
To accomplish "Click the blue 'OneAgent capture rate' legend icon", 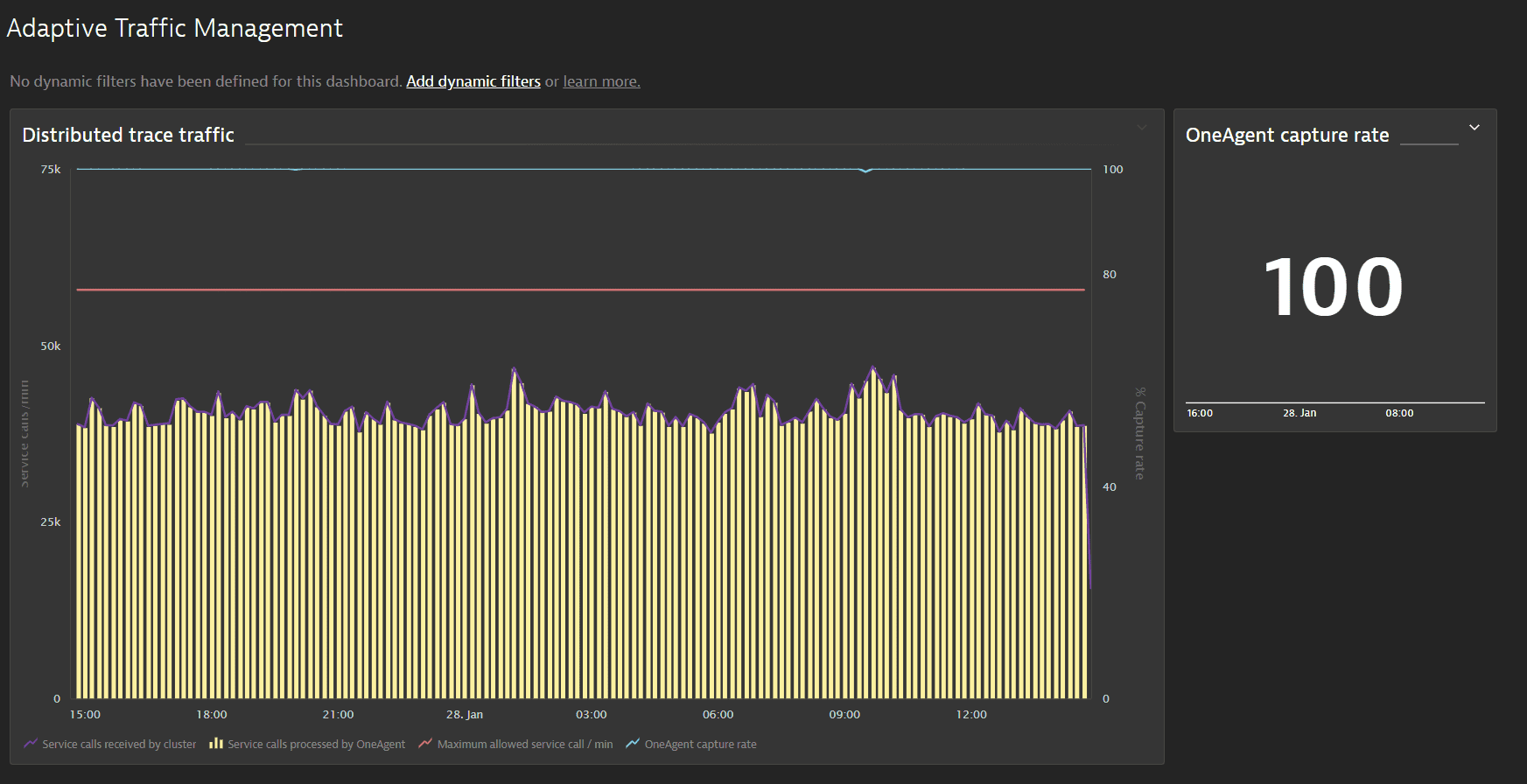I will (633, 744).
